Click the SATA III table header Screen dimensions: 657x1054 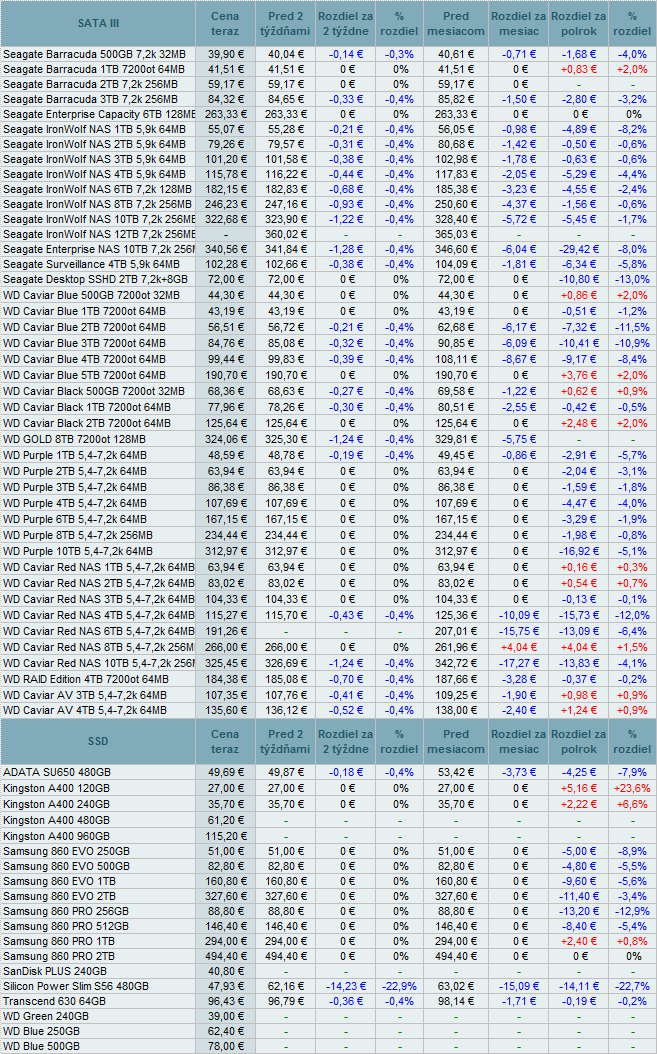[x=98, y=24]
